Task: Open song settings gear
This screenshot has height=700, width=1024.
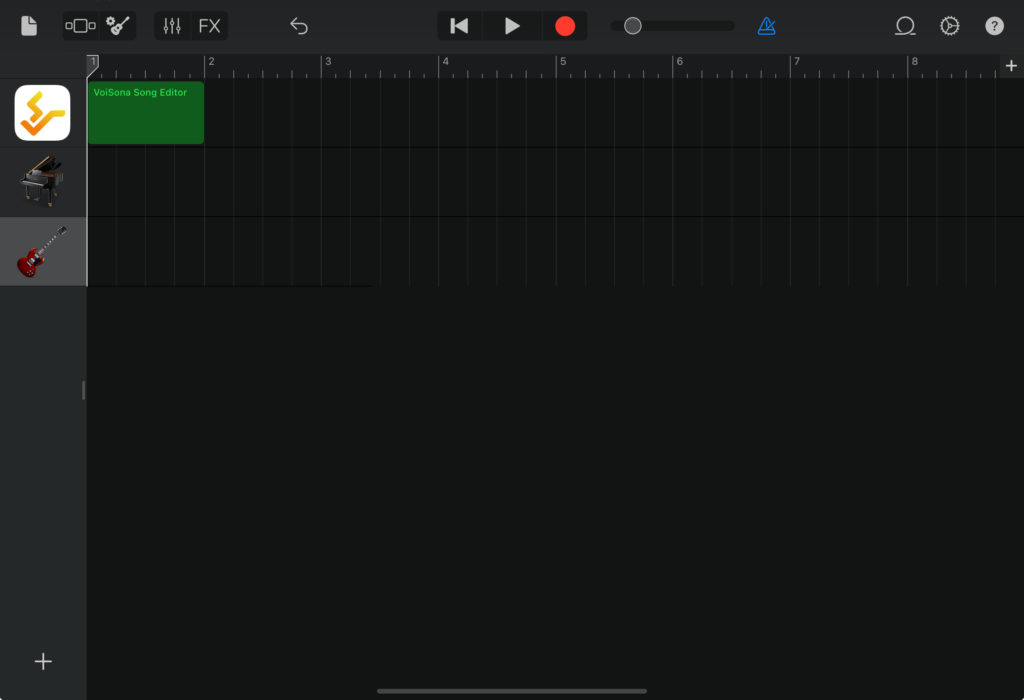Action: [x=950, y=26]
